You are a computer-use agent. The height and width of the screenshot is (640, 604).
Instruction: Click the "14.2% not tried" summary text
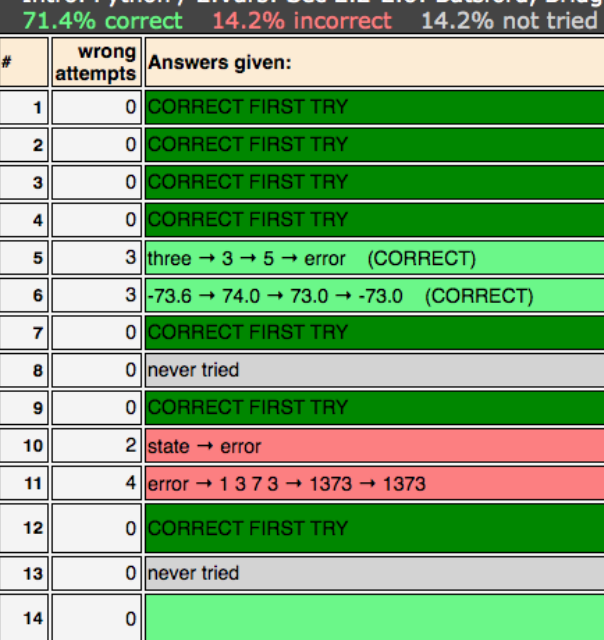[508, 21]
